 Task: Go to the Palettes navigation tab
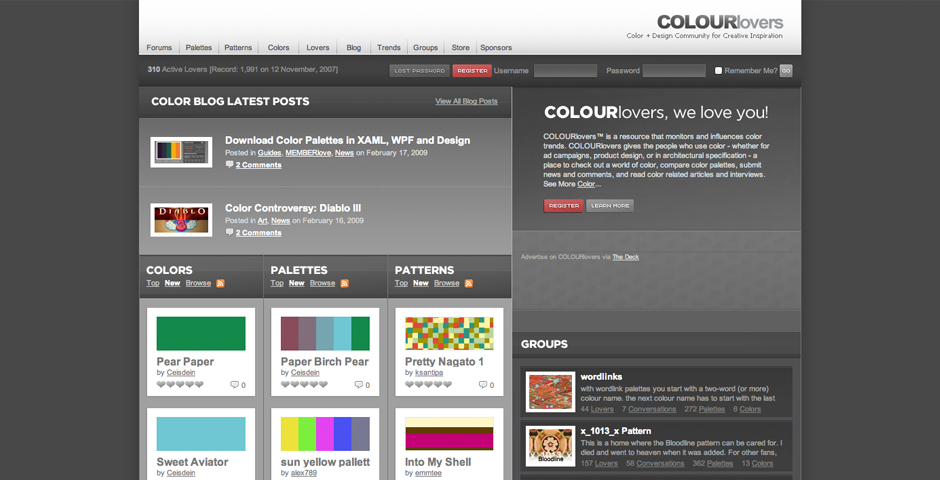click(198, 47)
